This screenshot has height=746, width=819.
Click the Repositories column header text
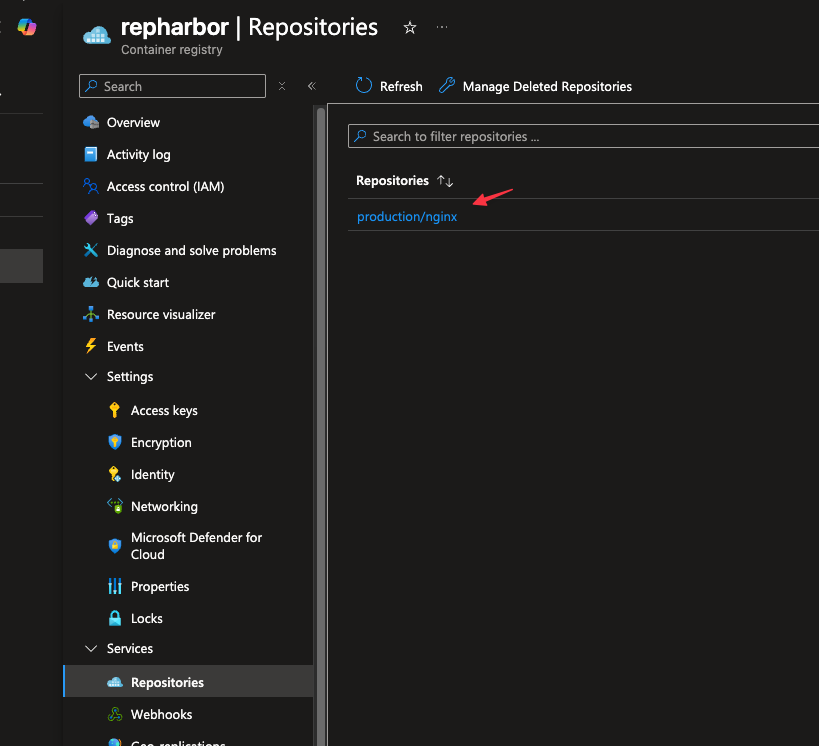click(392, 181)
